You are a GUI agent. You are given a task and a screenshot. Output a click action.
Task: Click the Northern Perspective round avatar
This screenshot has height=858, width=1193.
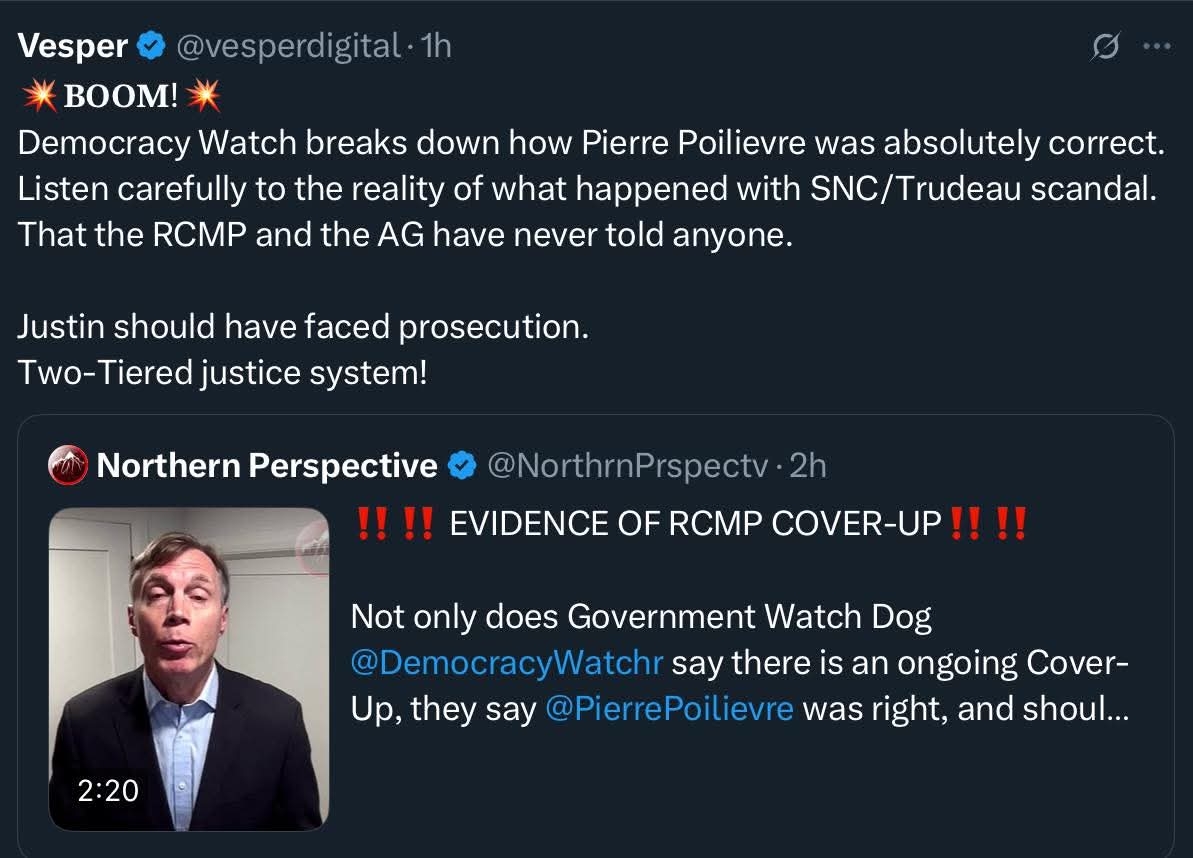click(68, 466)
